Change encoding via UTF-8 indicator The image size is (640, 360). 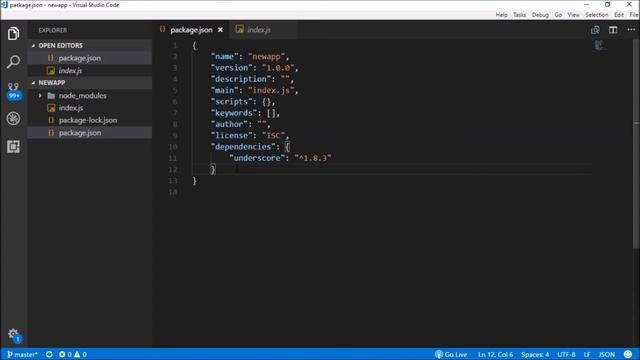click(566, 354)
